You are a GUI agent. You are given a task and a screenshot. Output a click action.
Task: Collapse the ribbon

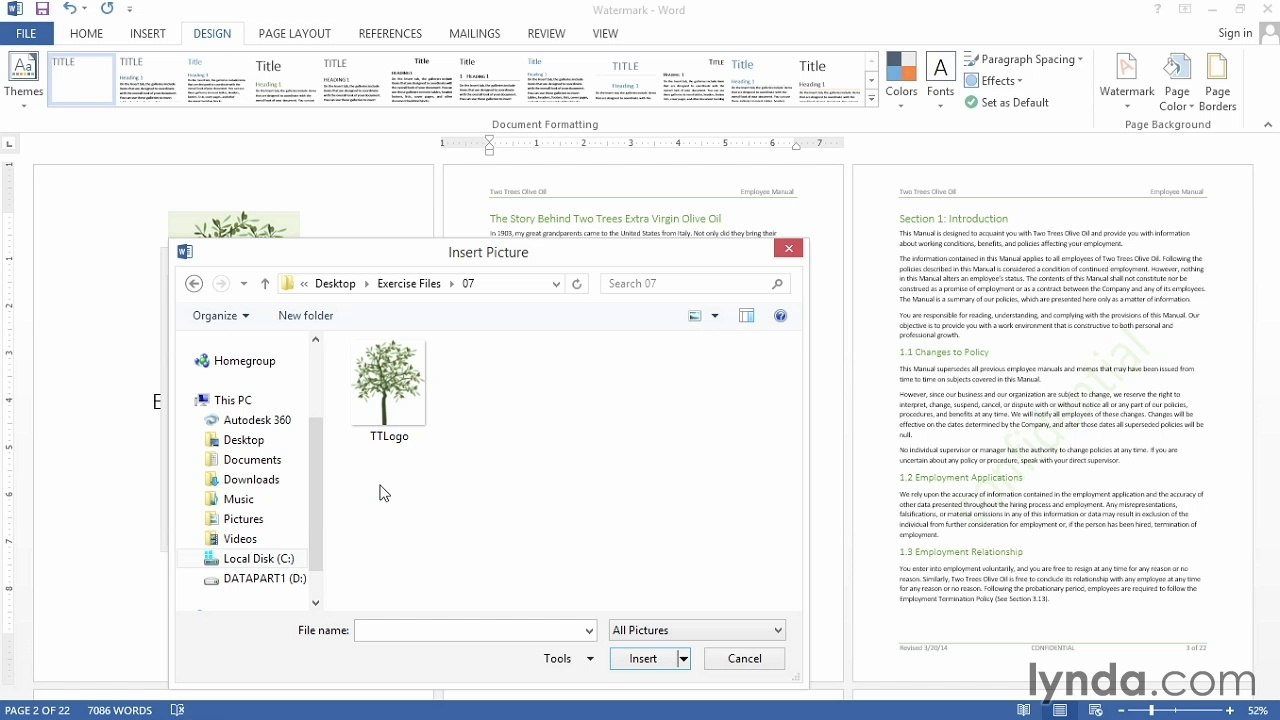[1268, 125]
